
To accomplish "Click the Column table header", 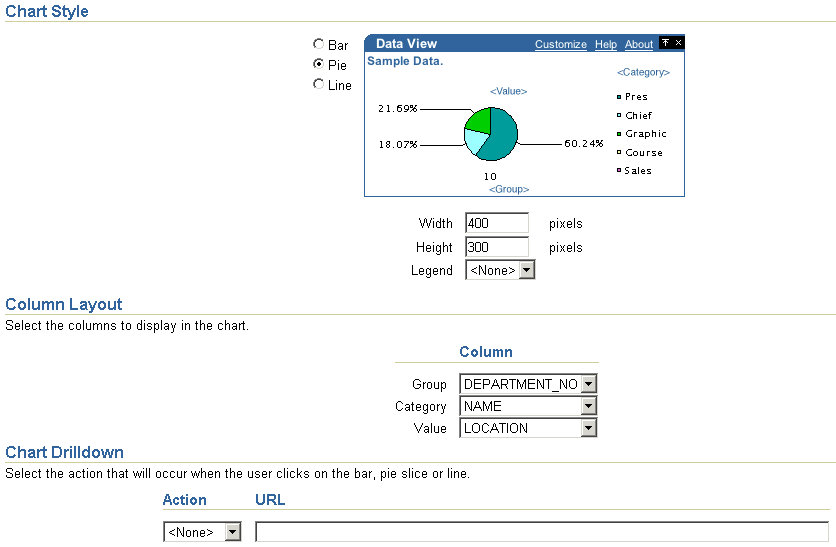I will tap(486, 352).
